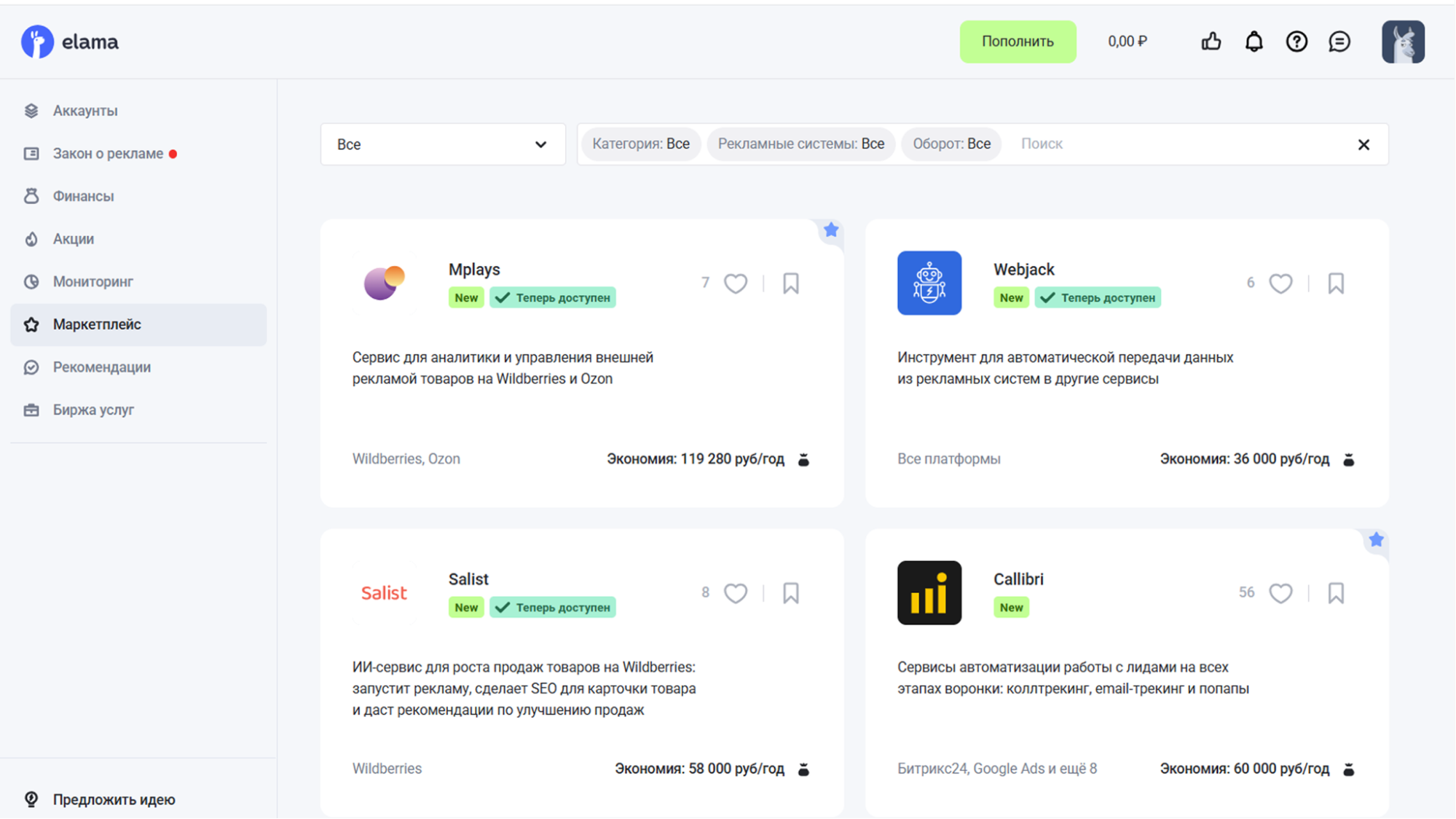1456x819 pixels.
Task: Open the chat messages icon
Action: click(1339, 42)
